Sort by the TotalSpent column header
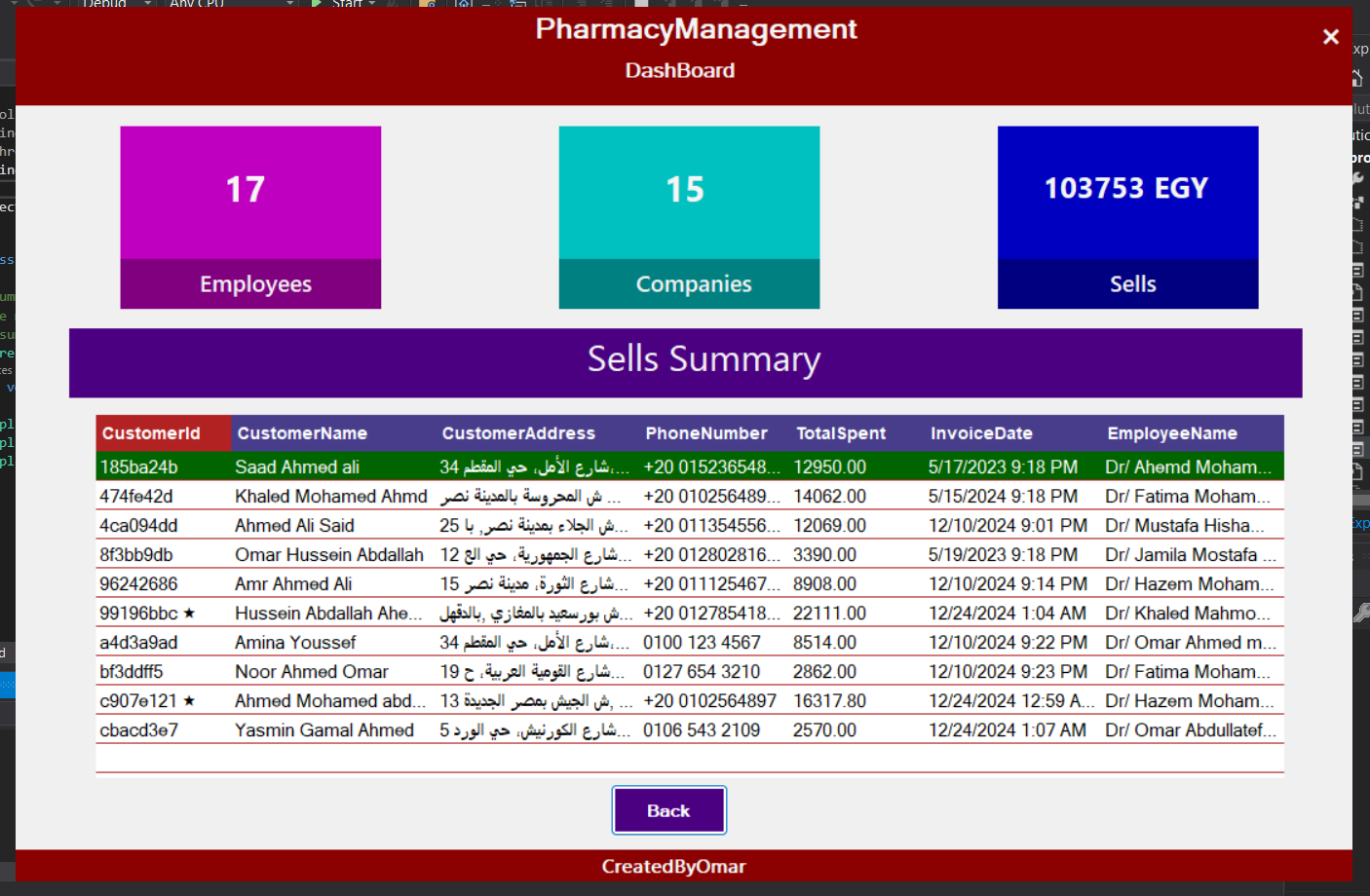The width and height of the screenshot is (1370, 896). (x=841, y=433)
